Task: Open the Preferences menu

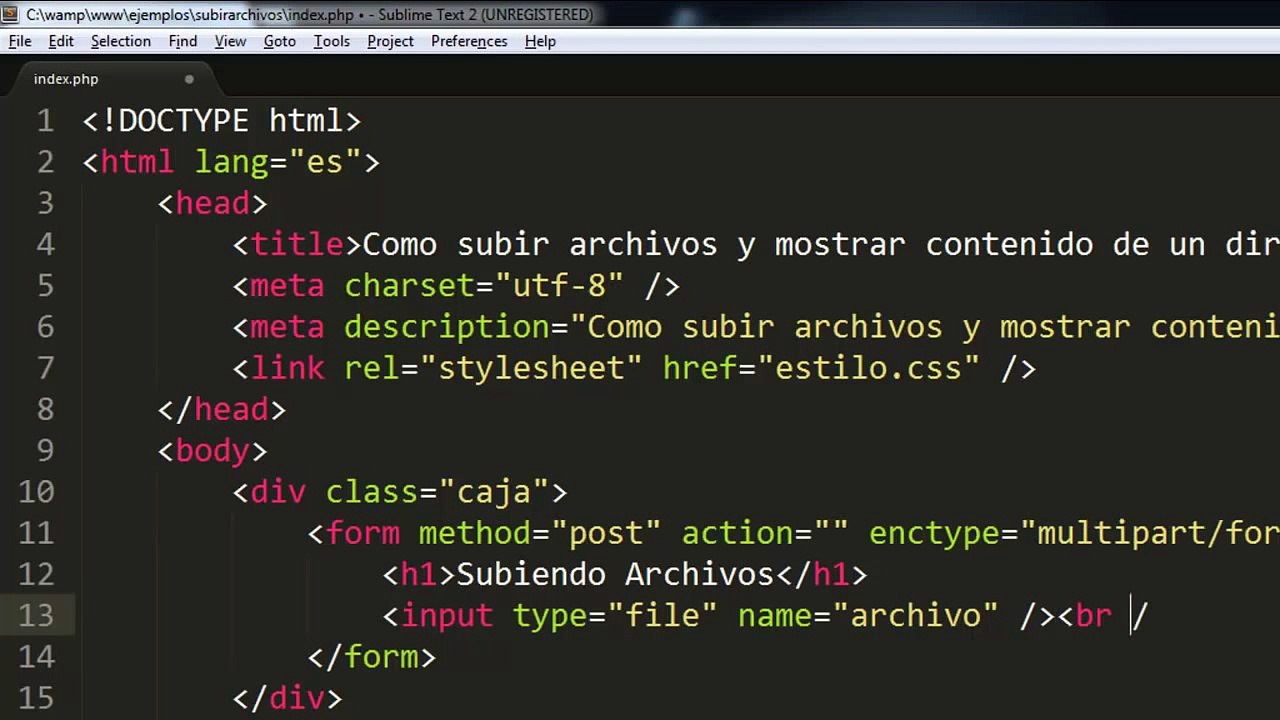Action: pyautogui.click(x=469, y=41)
